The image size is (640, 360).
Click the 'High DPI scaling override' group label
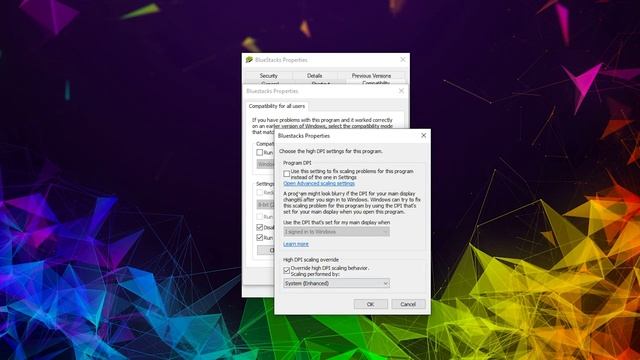tap(311, 260)
